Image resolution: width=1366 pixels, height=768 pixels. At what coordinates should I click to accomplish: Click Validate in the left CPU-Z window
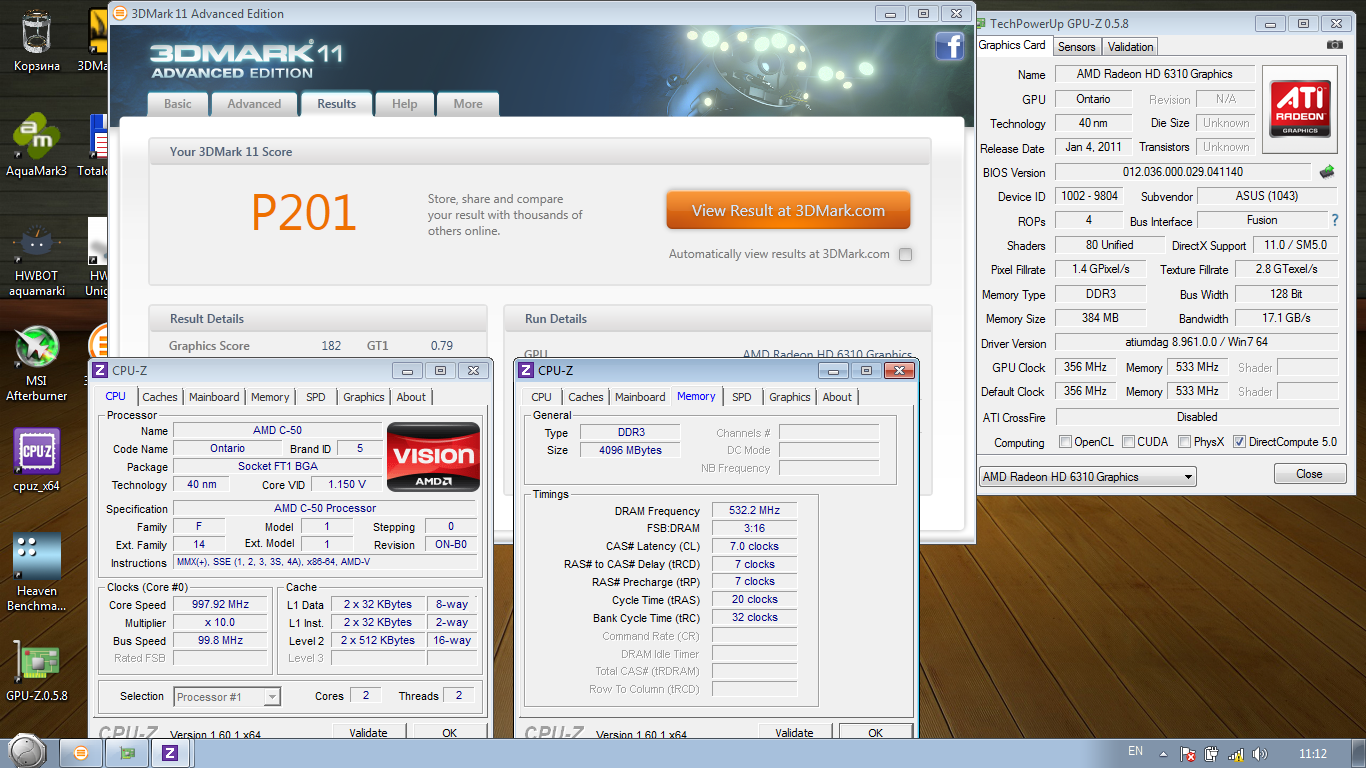tap(368, 733)
